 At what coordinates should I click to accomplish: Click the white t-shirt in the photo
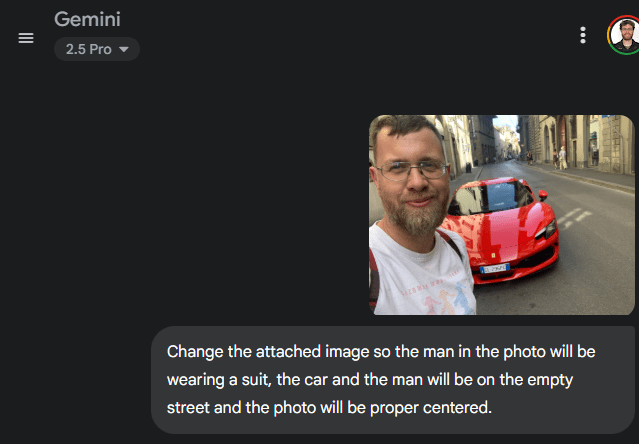tap(422, 277)
